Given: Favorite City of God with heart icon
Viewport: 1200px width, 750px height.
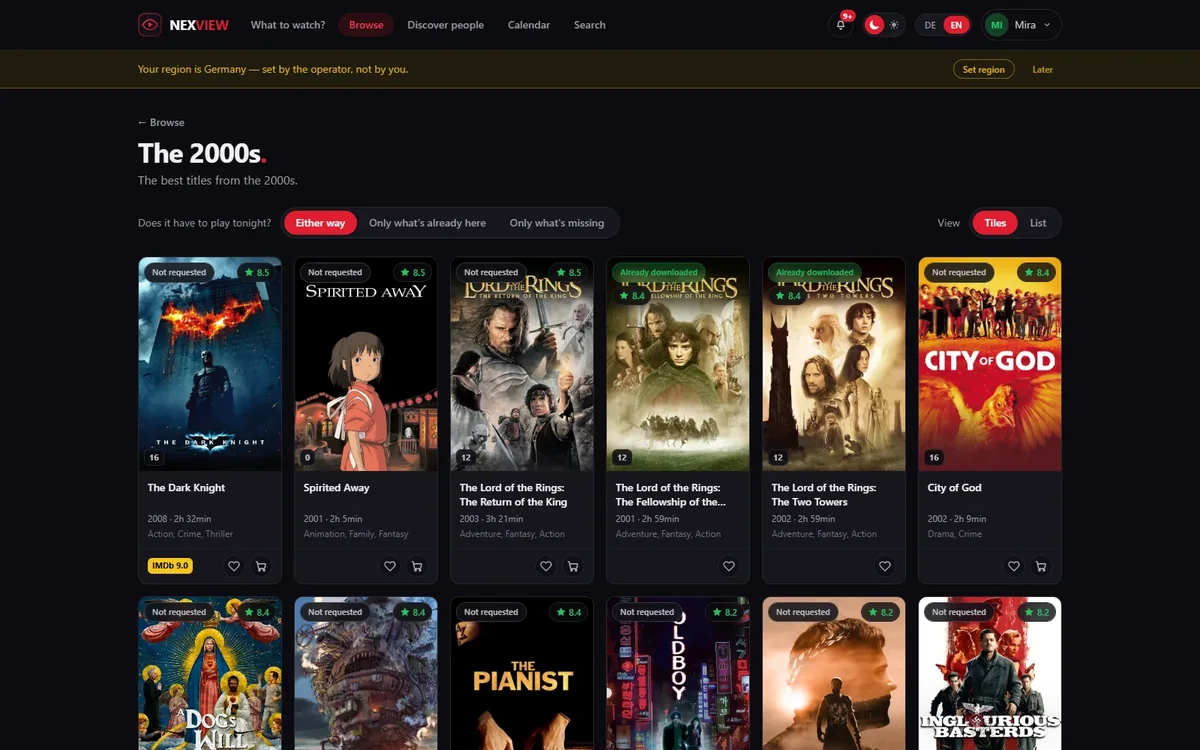Looking at the screenshot, I should click(x=1014, y=566).
